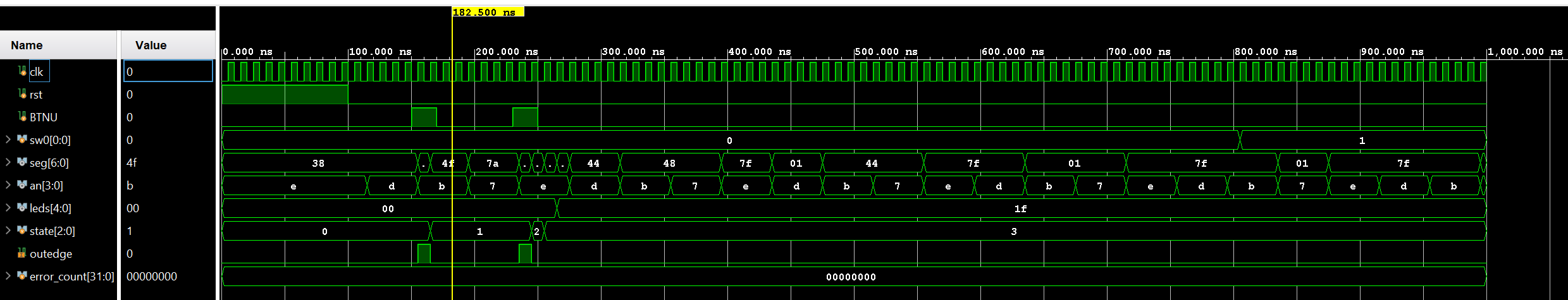This screenshot has height=300, width=1568.
Task: Click the seg[6:0] bus icon
Action: 22,162
